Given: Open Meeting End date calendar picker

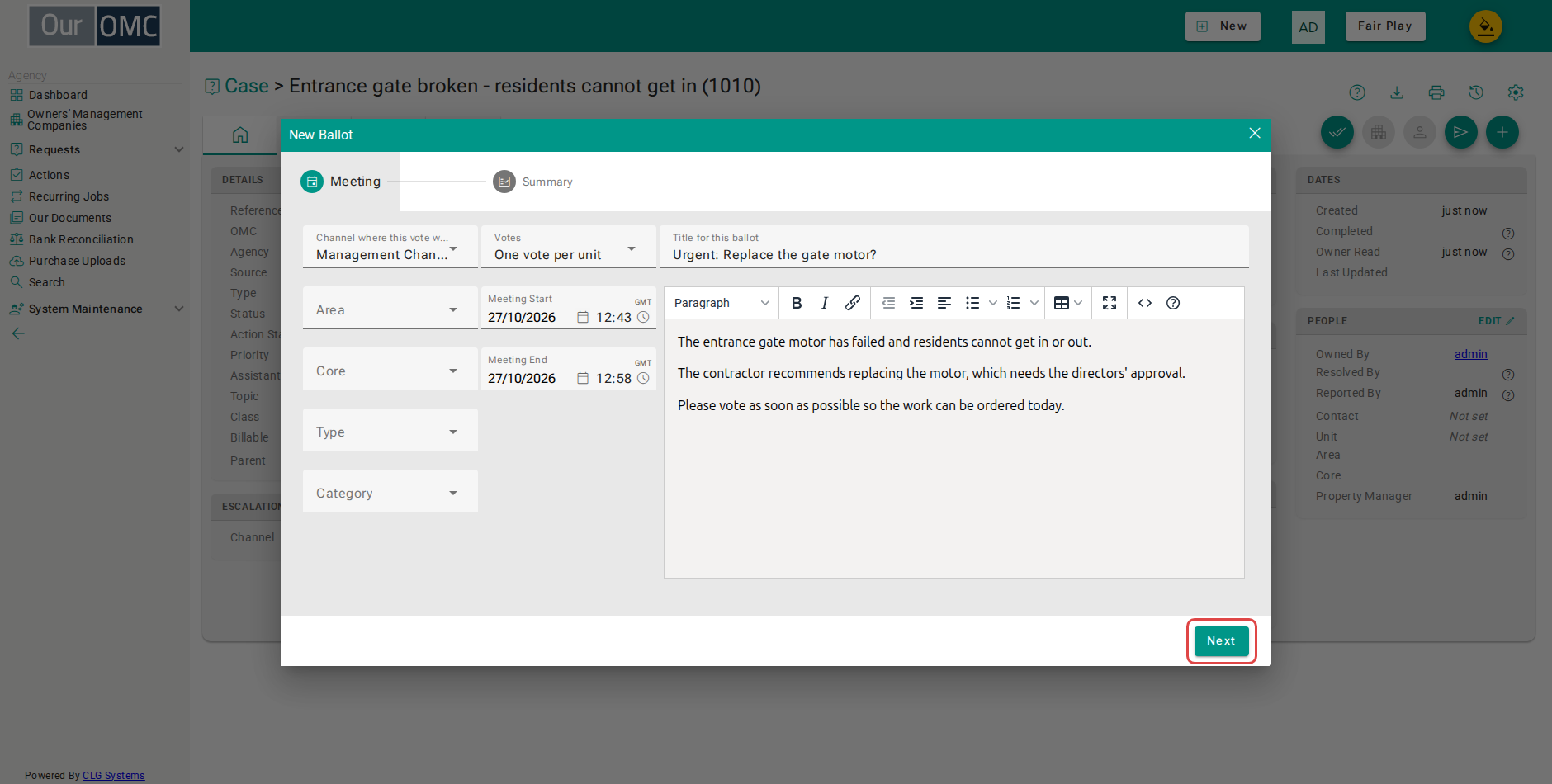Looking at the screenshot, I should tap(583, 378).
